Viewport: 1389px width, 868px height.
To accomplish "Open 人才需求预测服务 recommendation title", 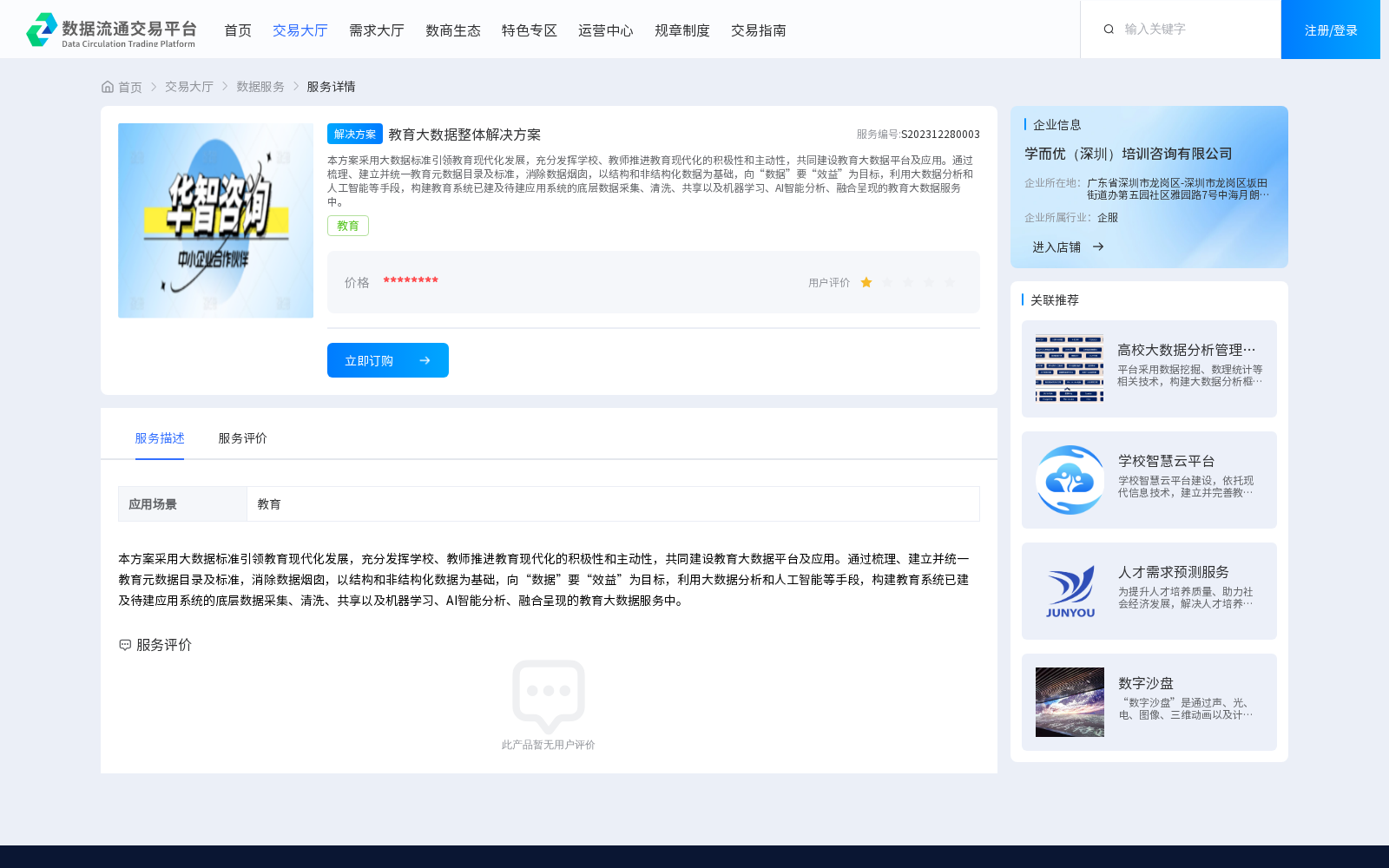I will tap(1174, 572).
